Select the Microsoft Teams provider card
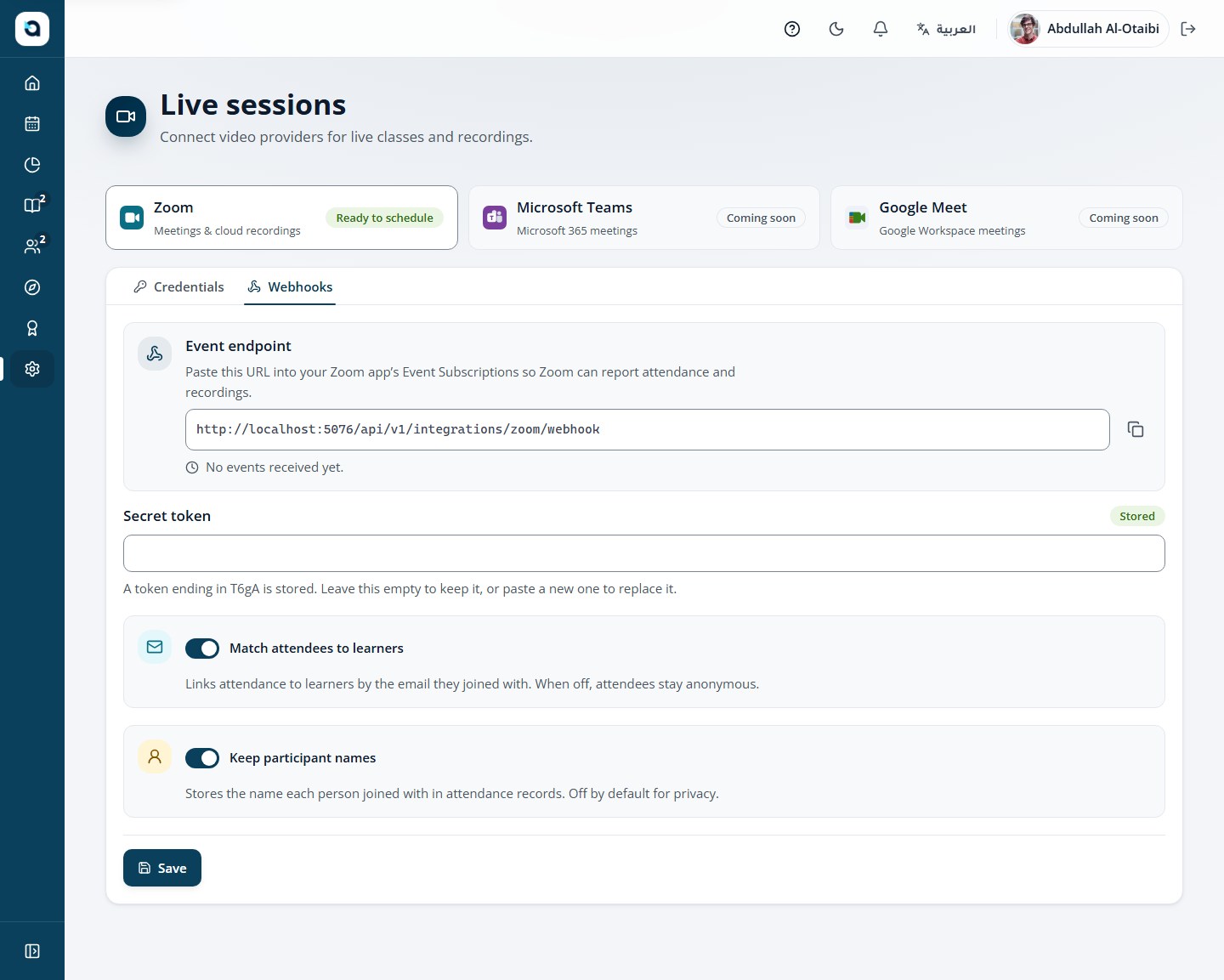This screenshot has width=1224, height=980. pos(644,218)
